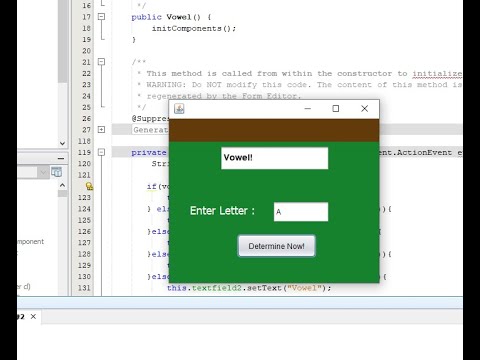Image resolution: width=480 pixels, height=360 pixels.
Task: Click the '@Suppre' annotation on line 26
Action: pos(150,119)
